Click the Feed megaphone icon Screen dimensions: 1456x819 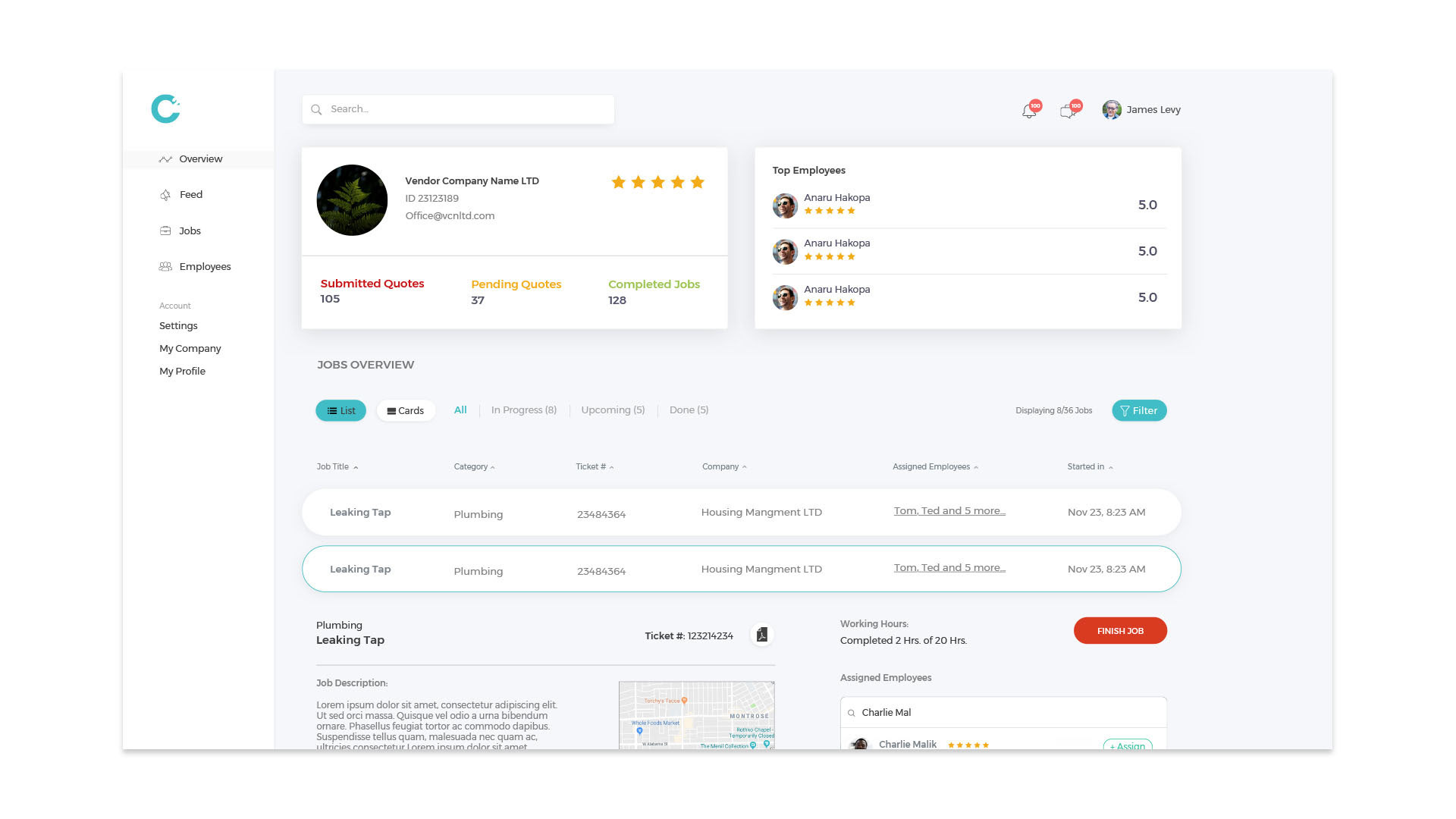click(165, 195)
